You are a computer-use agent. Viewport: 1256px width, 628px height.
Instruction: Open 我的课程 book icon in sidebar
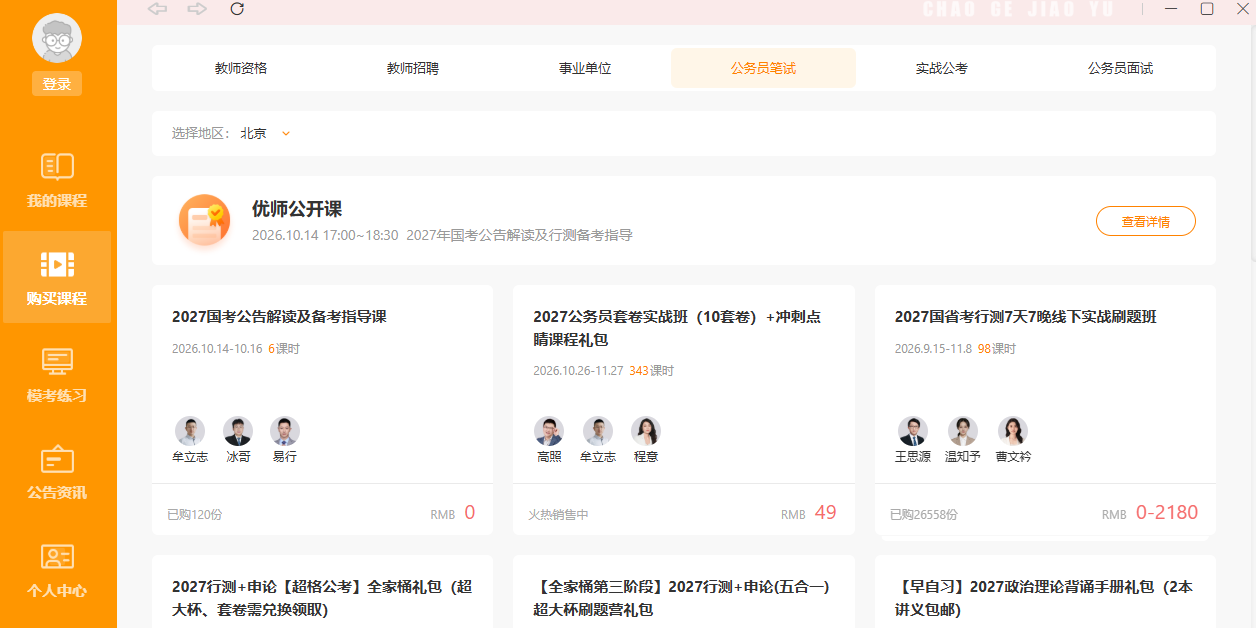coord(57,166)
